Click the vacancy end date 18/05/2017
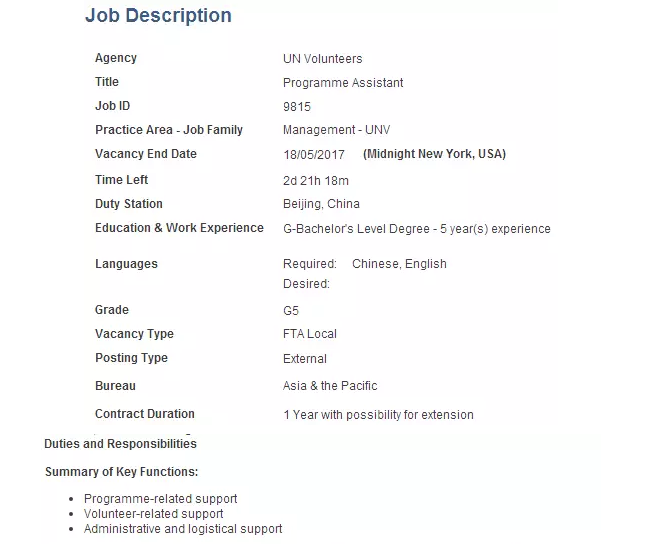The image size is (646, 544). point(314,155)
